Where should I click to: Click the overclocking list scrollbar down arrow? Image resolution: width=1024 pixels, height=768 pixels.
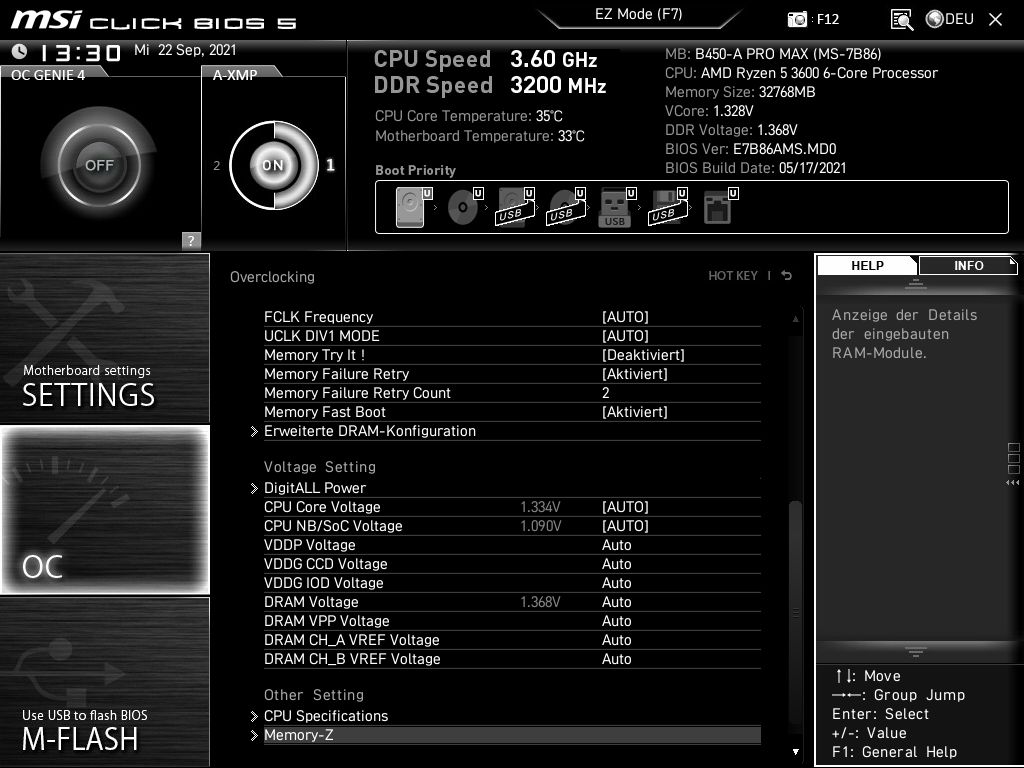click(795, 751)
